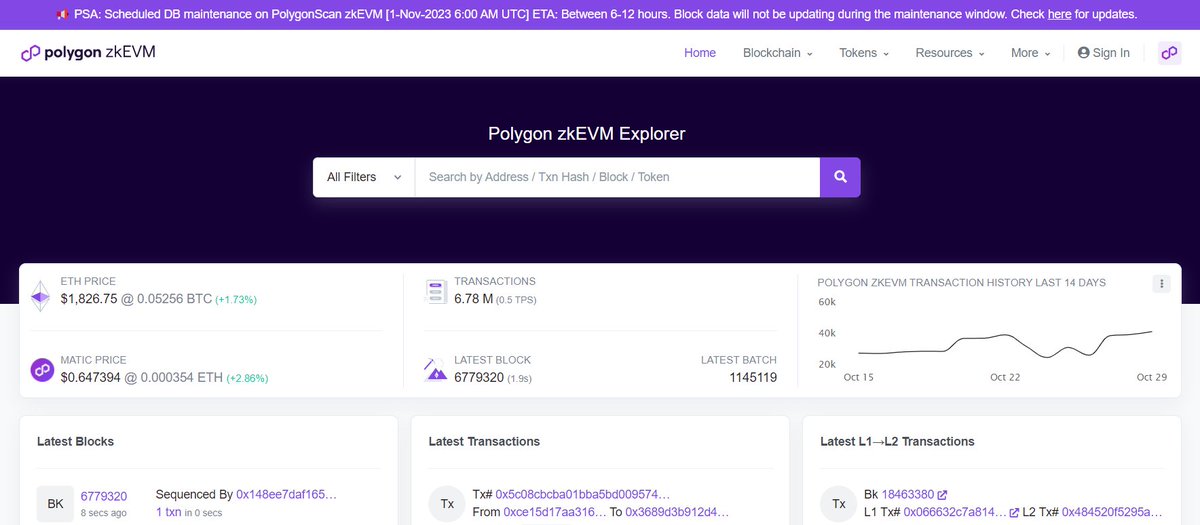Open transaction hash 0x5c08cbcba01bba5bd009574…
Viewport: 1200px width, 525px height.
(583, 494)
